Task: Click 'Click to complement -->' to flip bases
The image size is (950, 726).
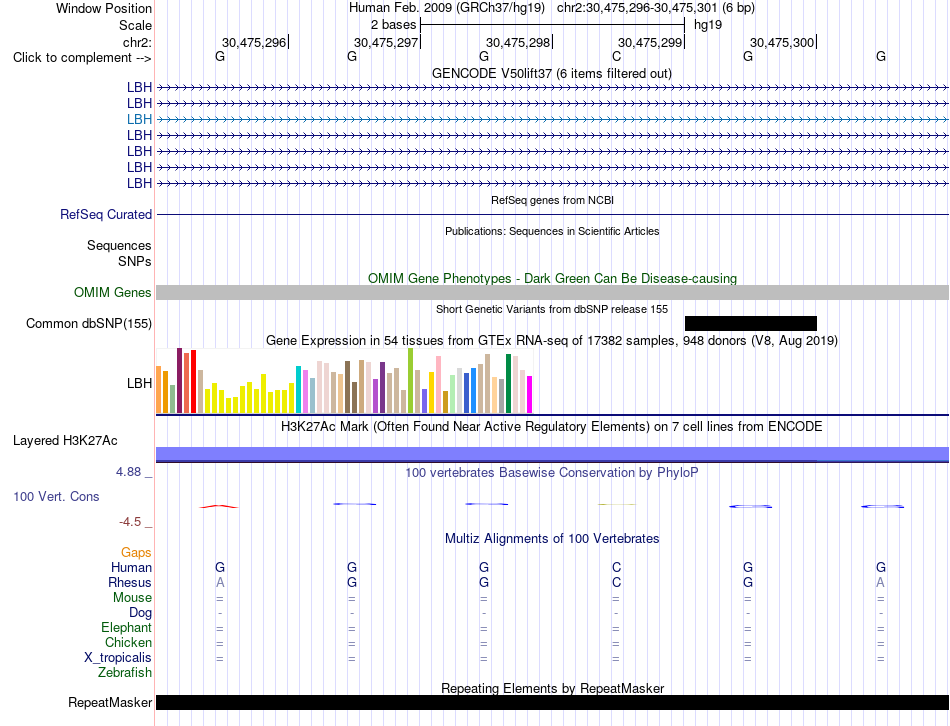Action: [x=82, y=58]
